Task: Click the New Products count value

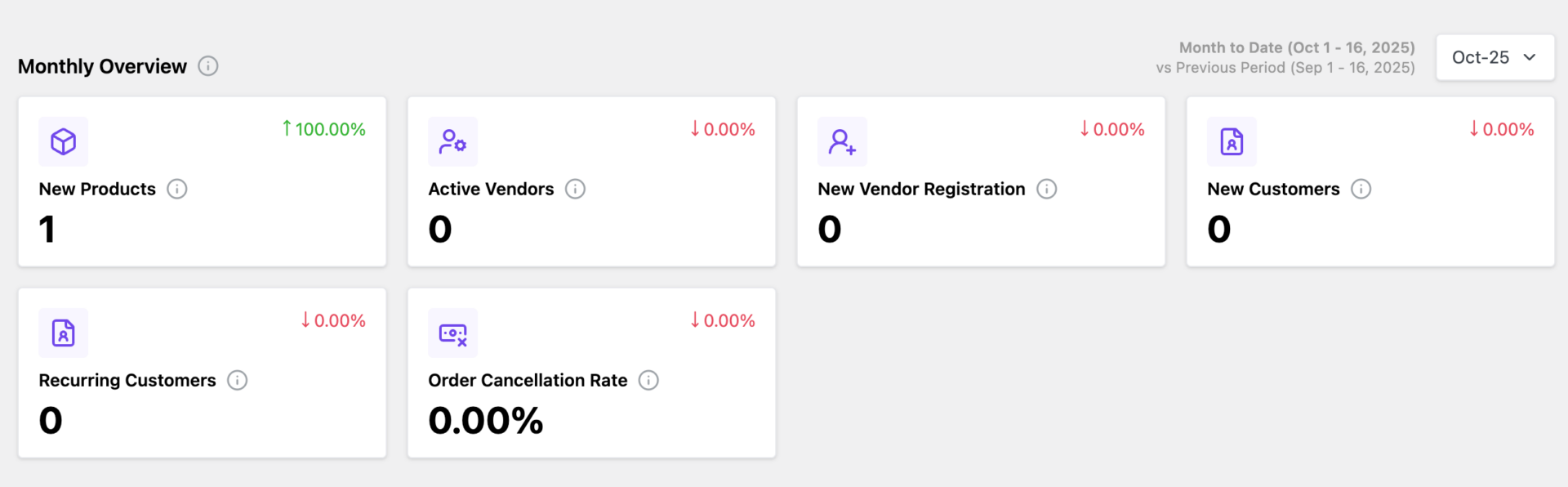Action: [47, 229]
